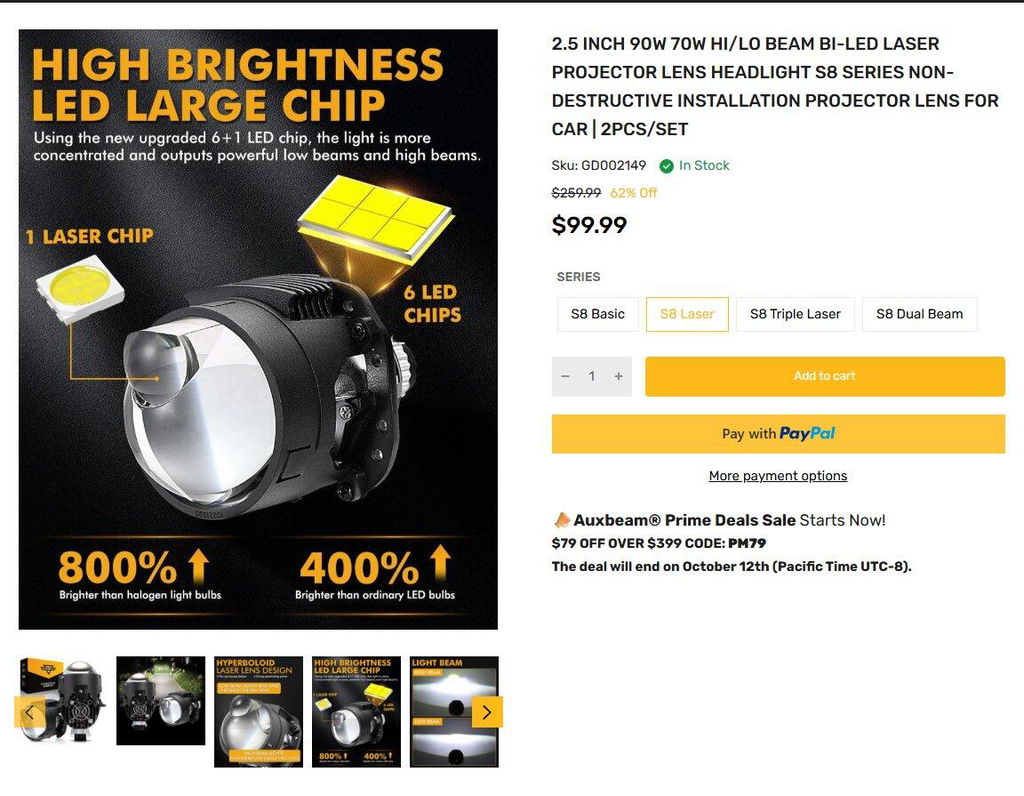
Task: Click the PayPal logo
Action: (x=807, y=434)
